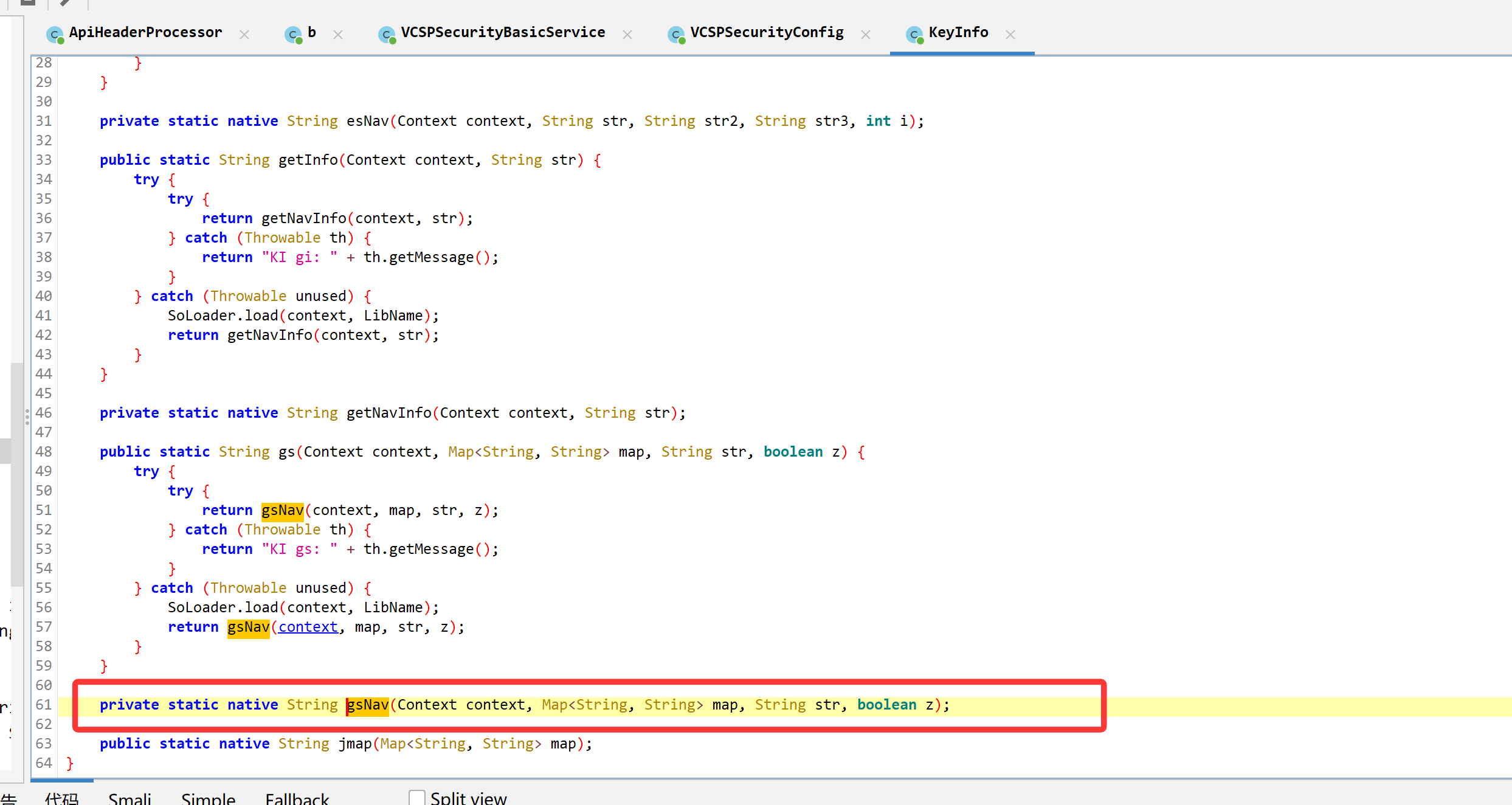Click LibName identifier on line 41

[393, 316]
